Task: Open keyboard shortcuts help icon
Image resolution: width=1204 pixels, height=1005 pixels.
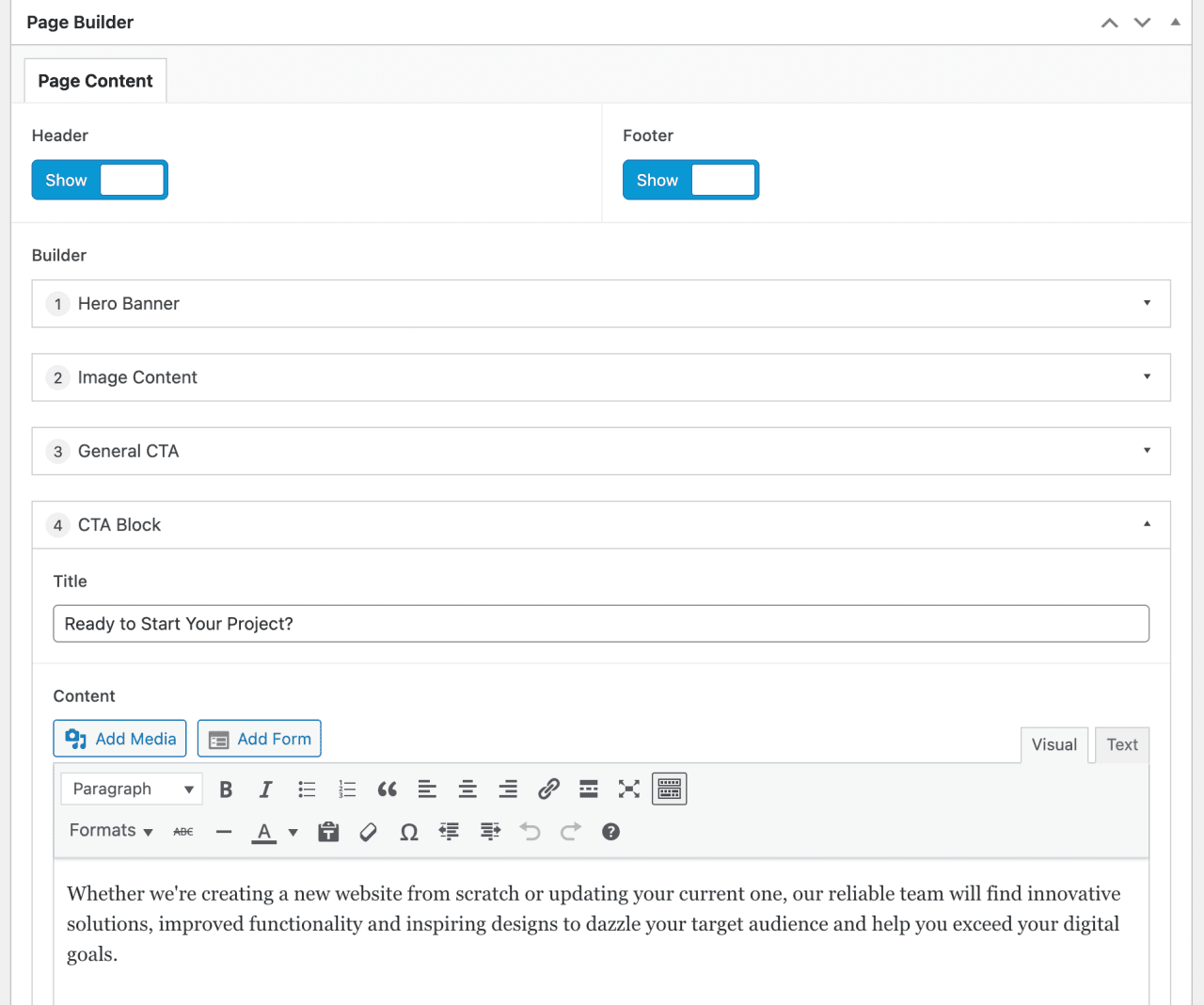Action: click(610, 832)
